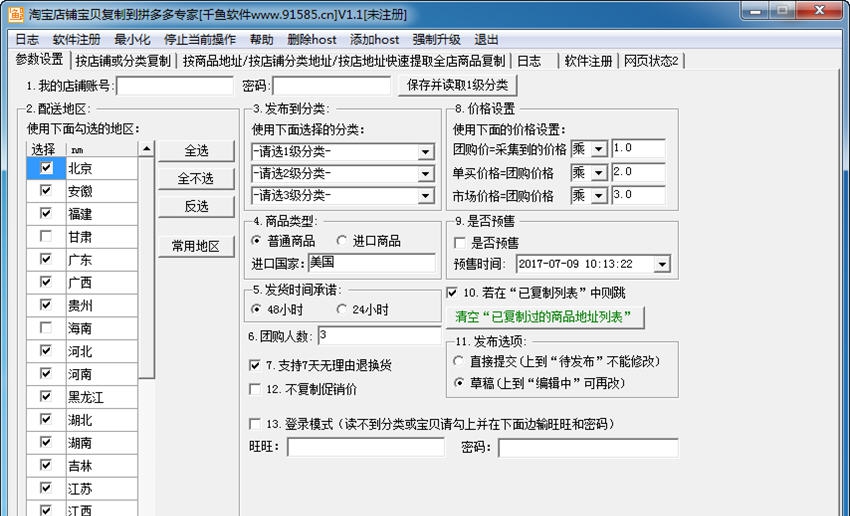
Task: Focus the 旺旺 login field
Action: [x=366, y=448]
